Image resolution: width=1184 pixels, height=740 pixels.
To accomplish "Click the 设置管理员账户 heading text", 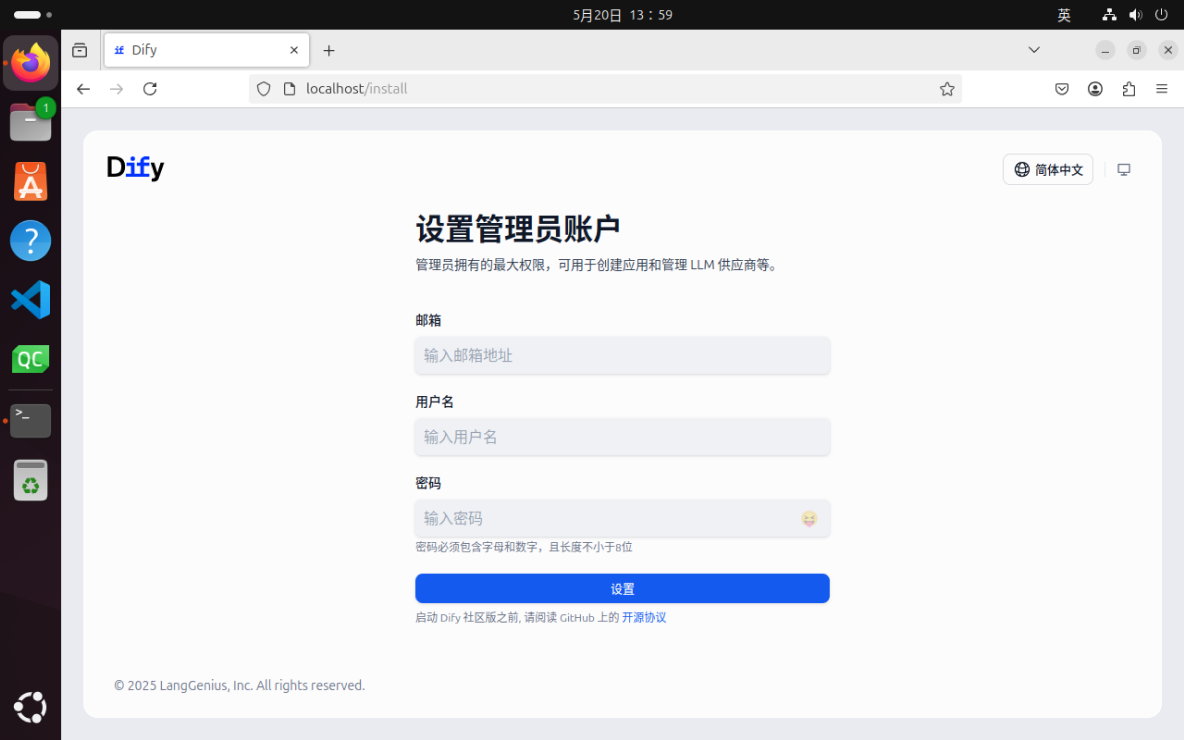I will pos(518,229).
